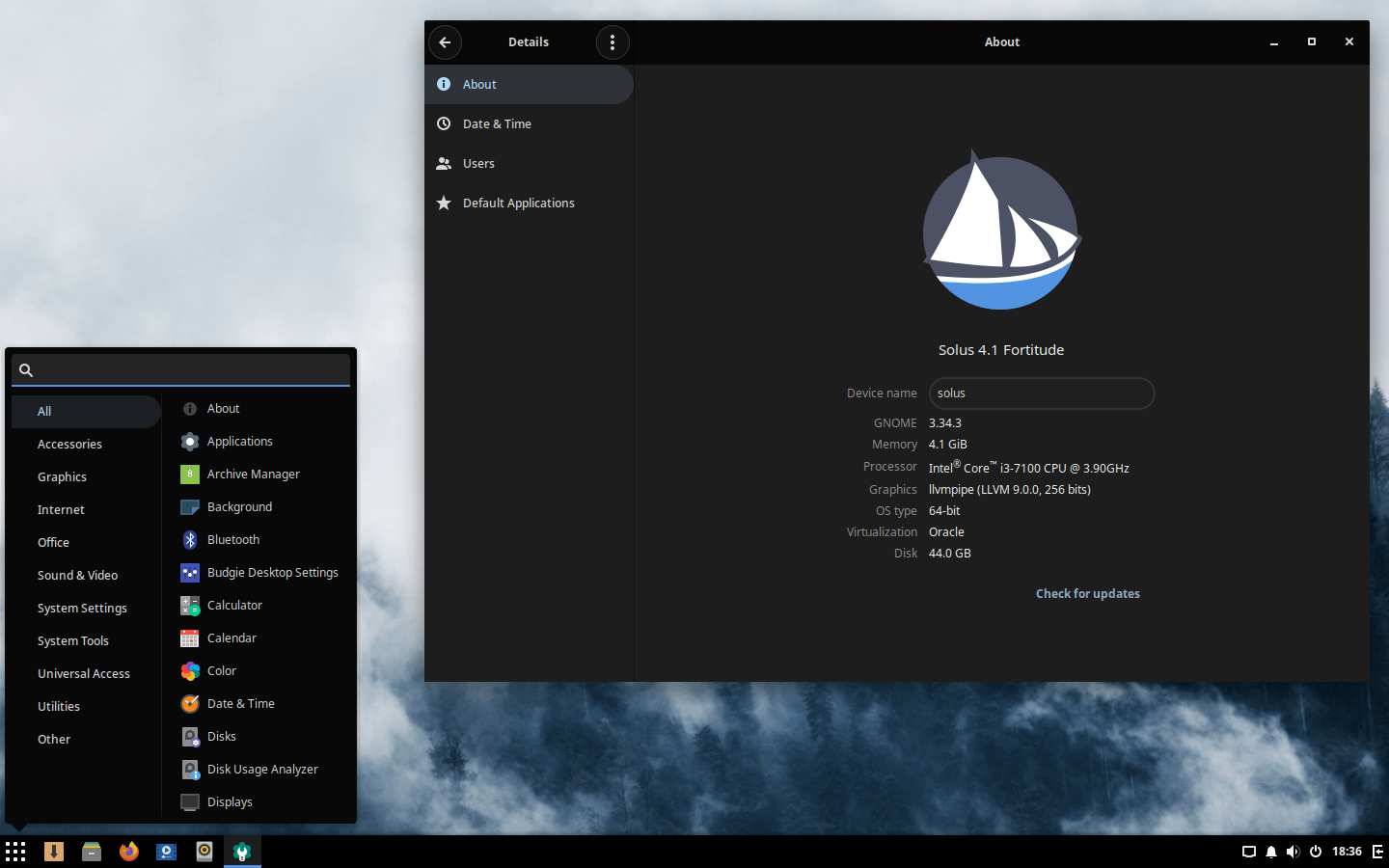The height and width of the screenshot is (868, 1389).
Task: Click the Check for updates button
Action: coord(1087,594)
